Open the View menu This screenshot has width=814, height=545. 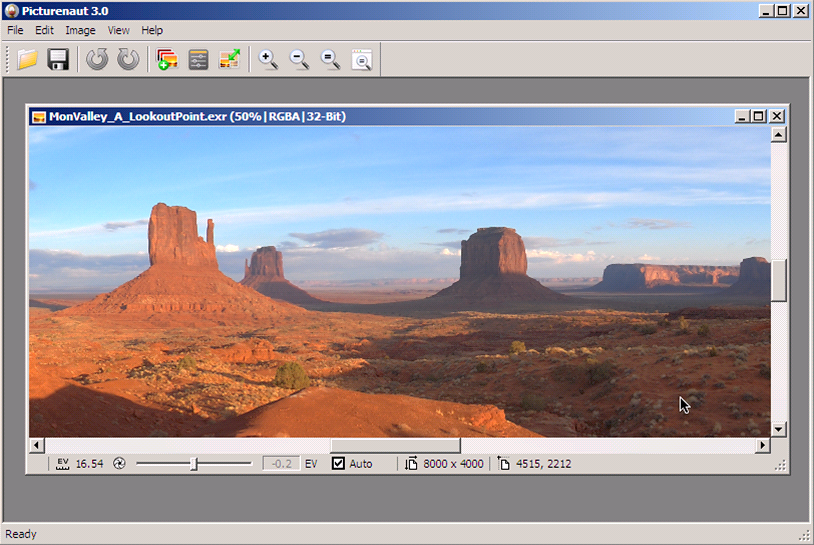coord(119,30)
